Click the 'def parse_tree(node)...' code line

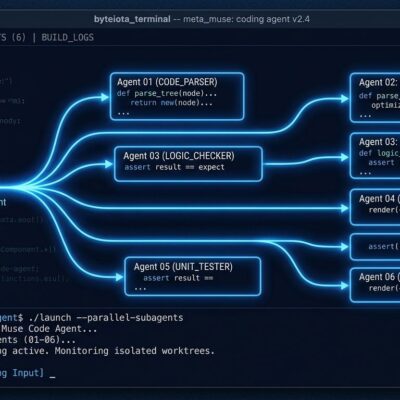pyautogui.click(x=167, y=93)
